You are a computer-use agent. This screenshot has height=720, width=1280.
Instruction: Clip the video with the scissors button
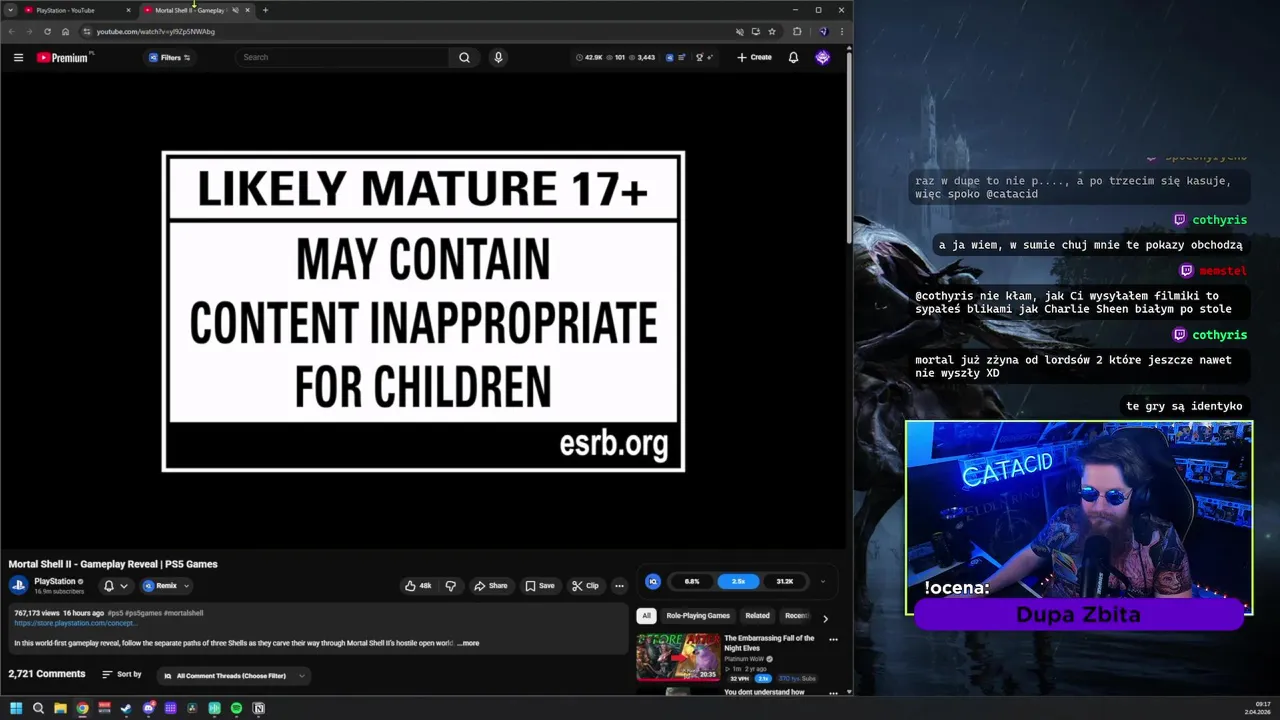click(x=585, y=586)
